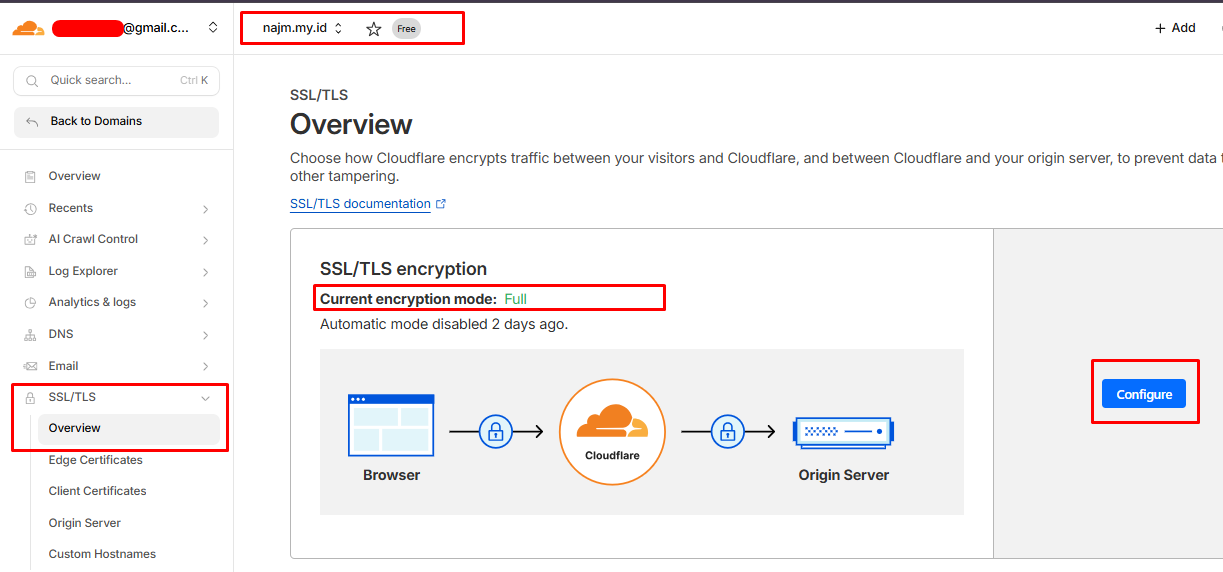This screenshot has height=572, width=1223.
Task: Click the Ctrl K shortcut hint
Action: (194, 81)
